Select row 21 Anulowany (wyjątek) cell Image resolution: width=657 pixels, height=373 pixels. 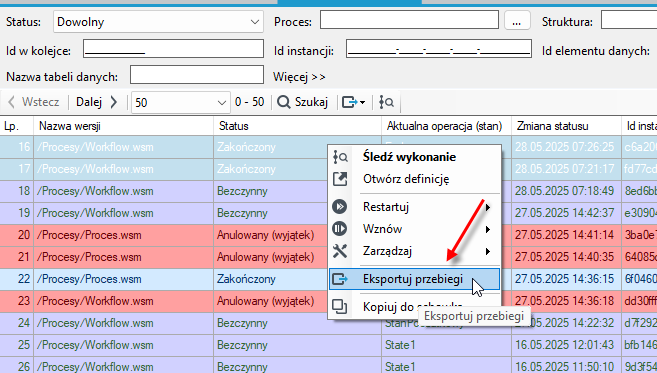[266, 257]
